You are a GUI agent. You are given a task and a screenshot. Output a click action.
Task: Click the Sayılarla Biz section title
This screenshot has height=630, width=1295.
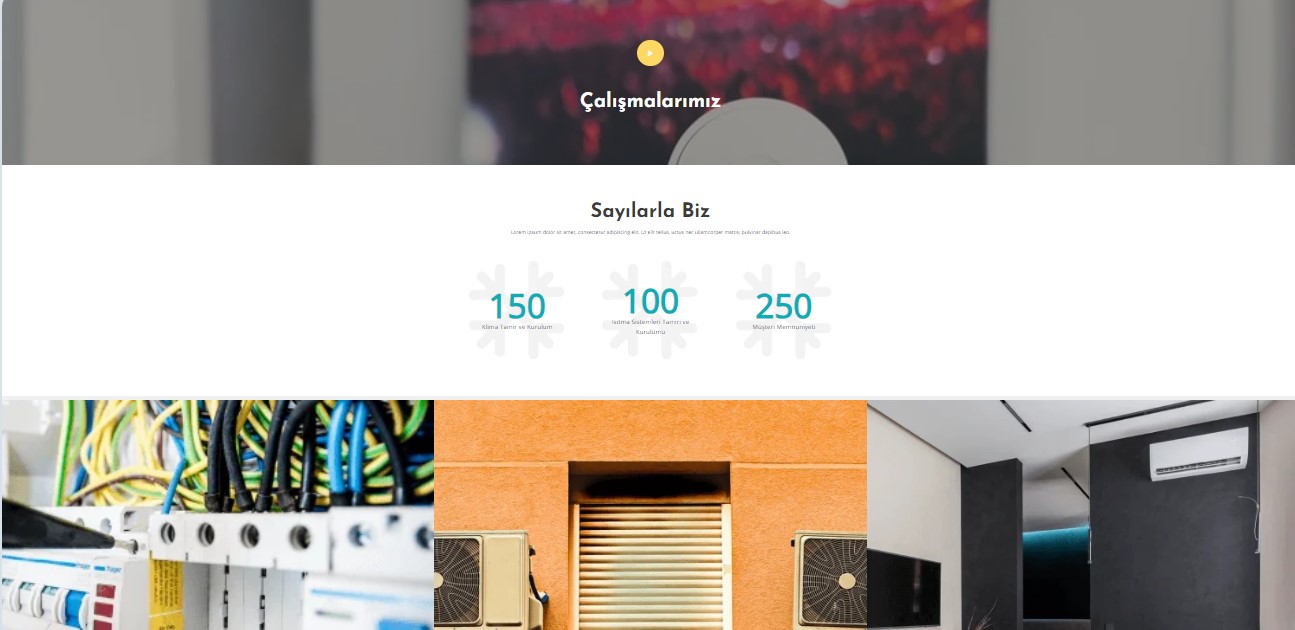(650, 210)
